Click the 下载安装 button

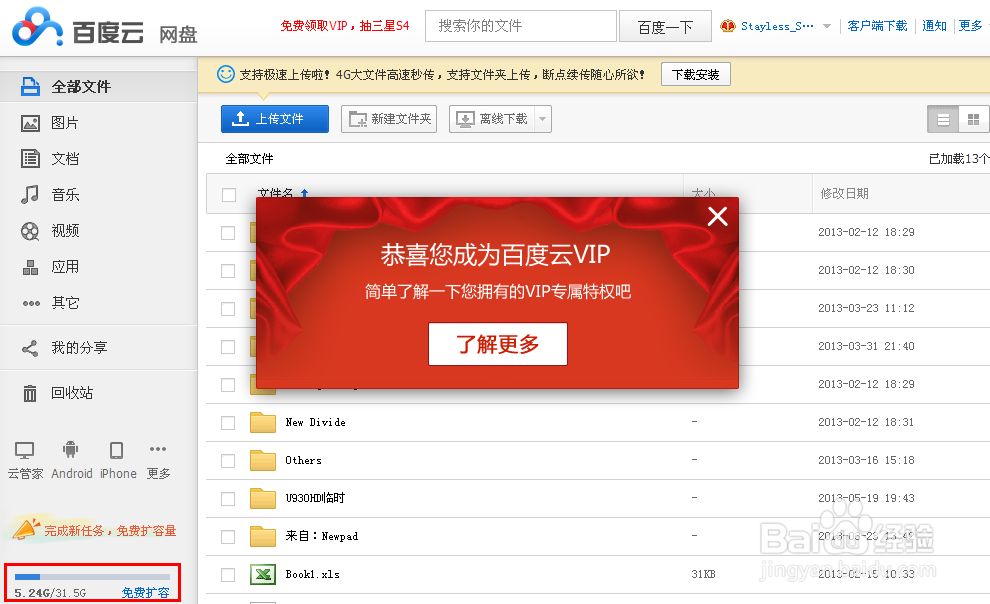click(696, 74)
